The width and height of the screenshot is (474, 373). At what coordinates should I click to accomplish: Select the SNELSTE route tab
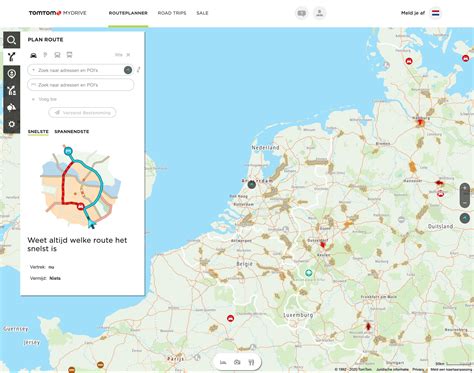[38, 132]
